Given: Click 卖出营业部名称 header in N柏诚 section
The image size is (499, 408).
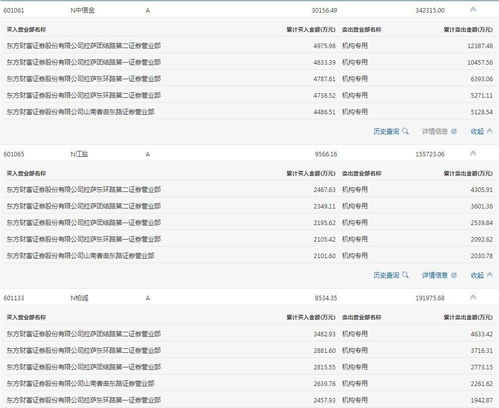Looking at the screenshot, I should [x=362, y=317].
